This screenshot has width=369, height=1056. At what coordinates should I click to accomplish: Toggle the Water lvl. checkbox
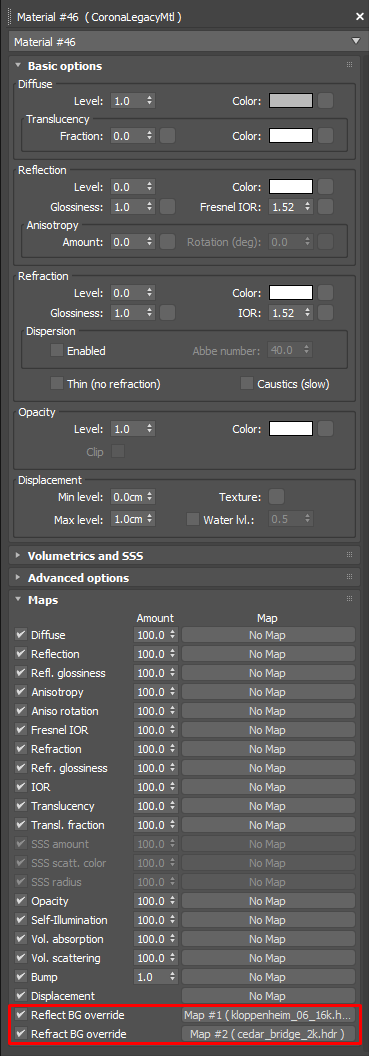tap(193, 519)
